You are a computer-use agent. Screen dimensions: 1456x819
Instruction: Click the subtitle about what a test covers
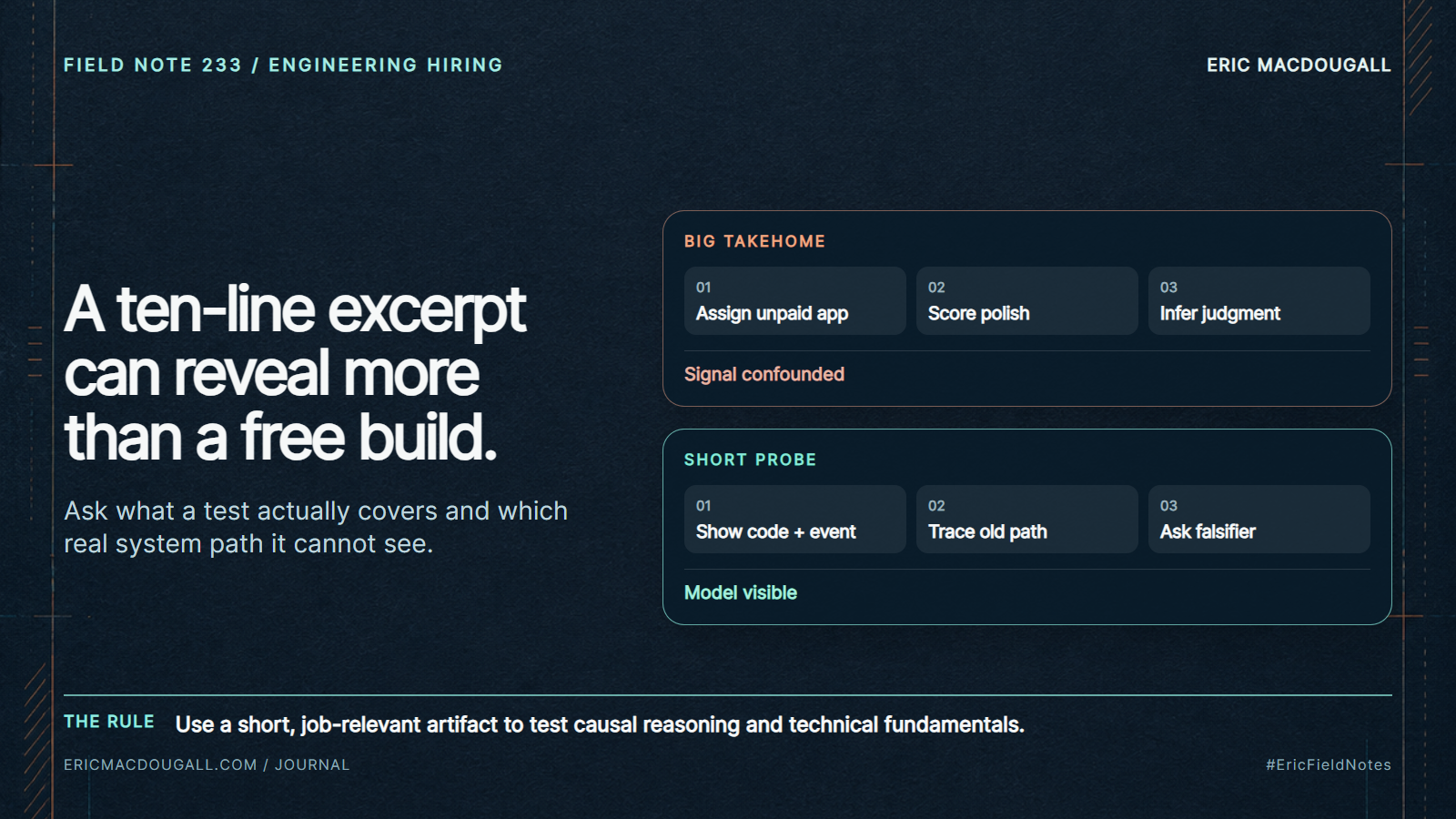coord(316,527)
